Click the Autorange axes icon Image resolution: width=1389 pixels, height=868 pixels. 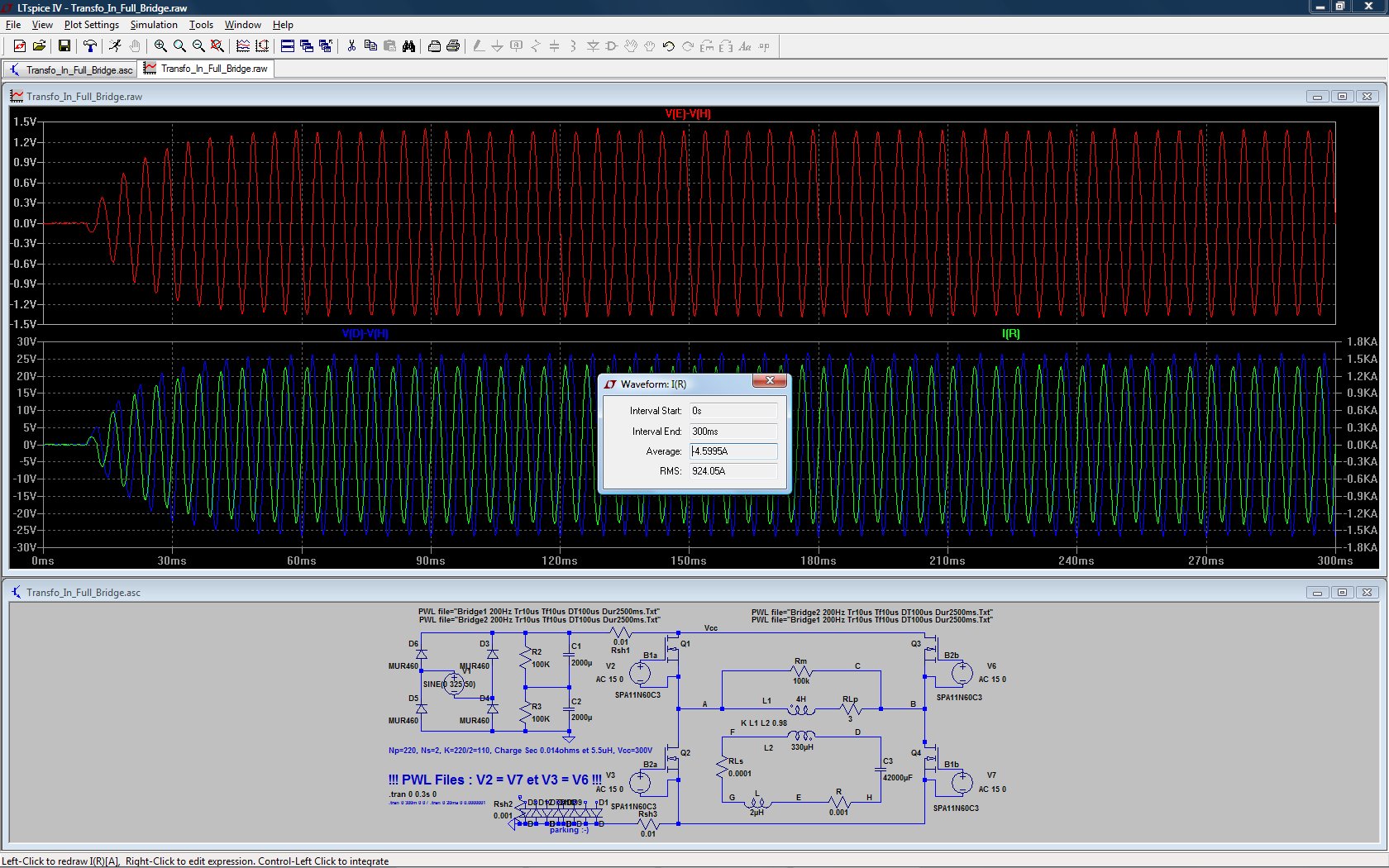tap(262, 46)
